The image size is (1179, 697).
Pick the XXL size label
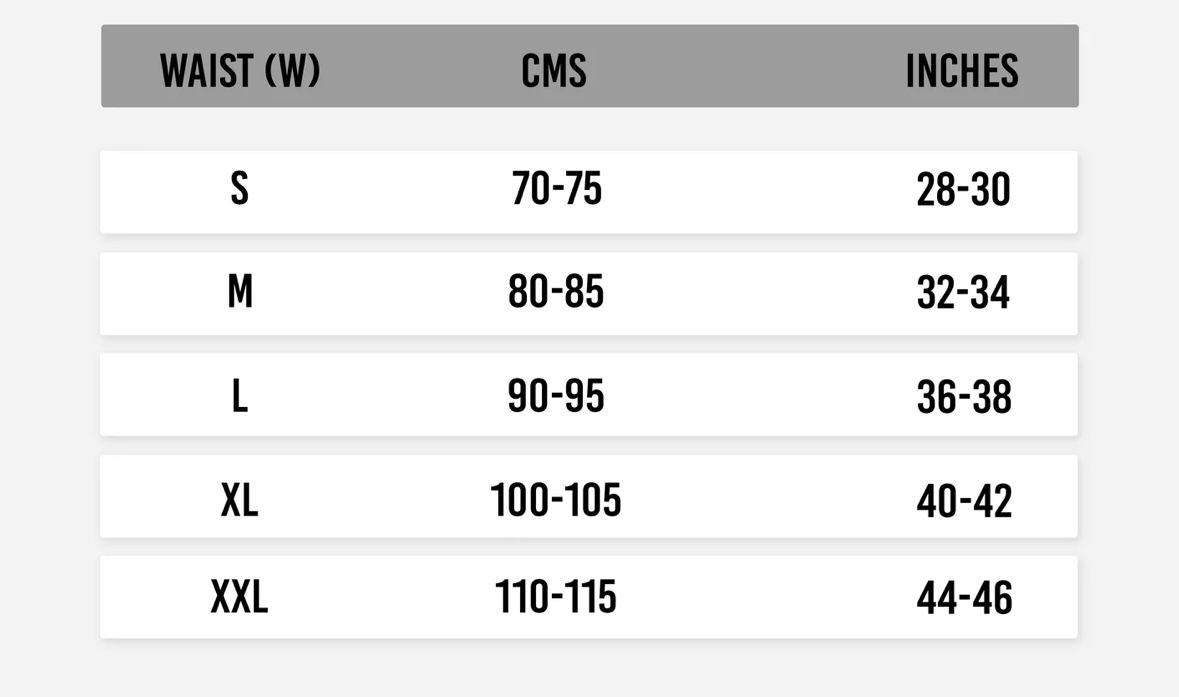coord(239,597)
